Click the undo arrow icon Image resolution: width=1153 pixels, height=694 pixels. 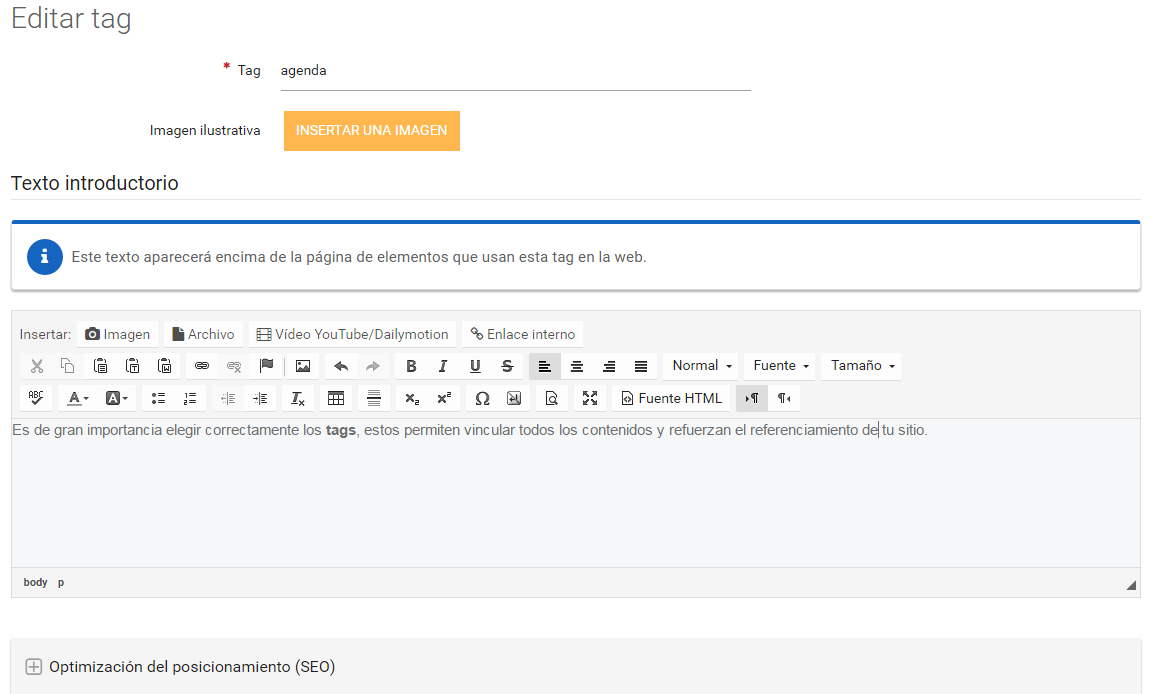(341, 366)
